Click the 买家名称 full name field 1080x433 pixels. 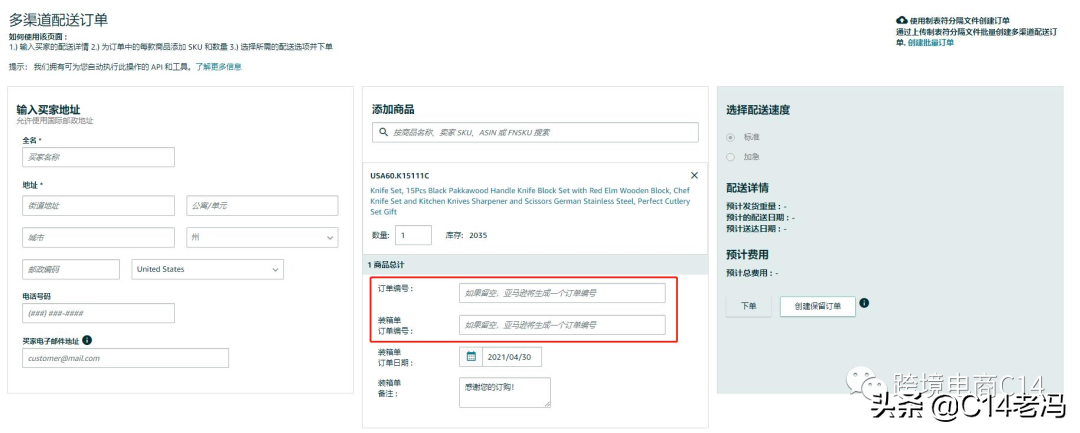click(x=98, y=157)
